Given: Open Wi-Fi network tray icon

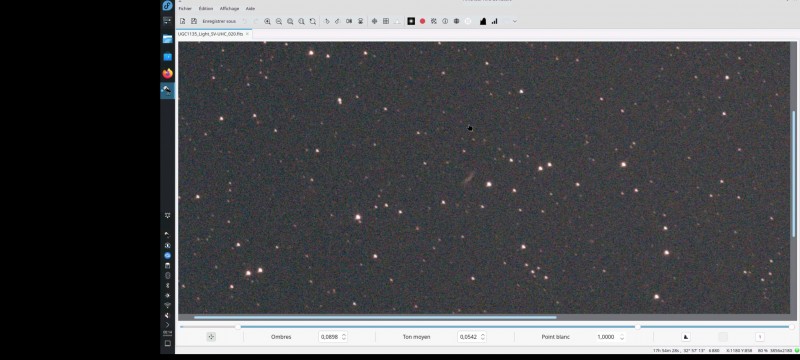Looking at the screenshot, I should 167,305.
